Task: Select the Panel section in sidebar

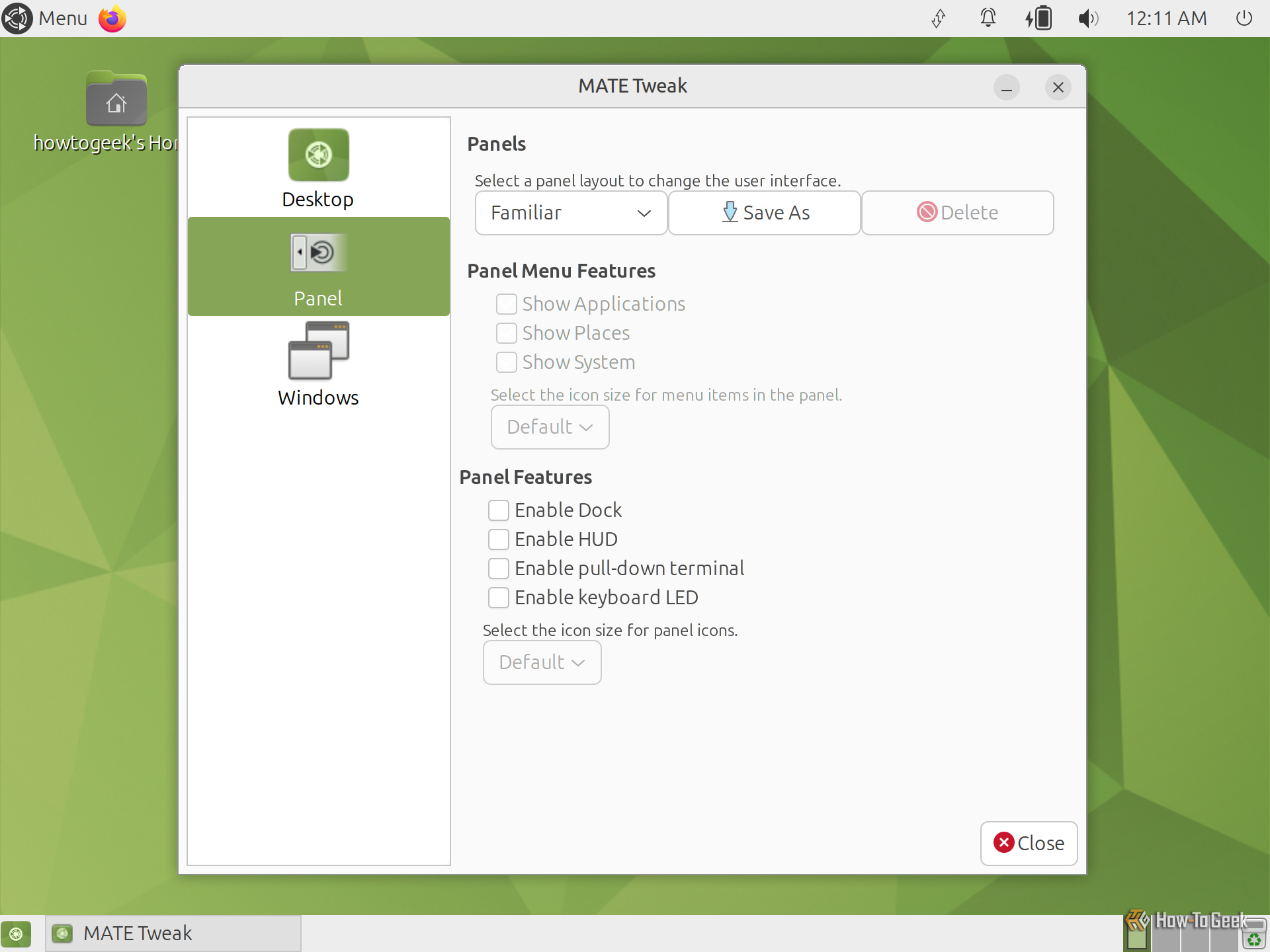Action: (x=318, y=266)
